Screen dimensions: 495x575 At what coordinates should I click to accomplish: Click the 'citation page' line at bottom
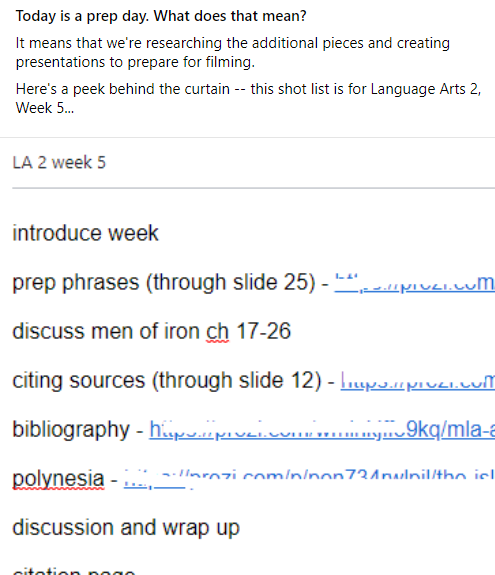(x=74, y=571)
